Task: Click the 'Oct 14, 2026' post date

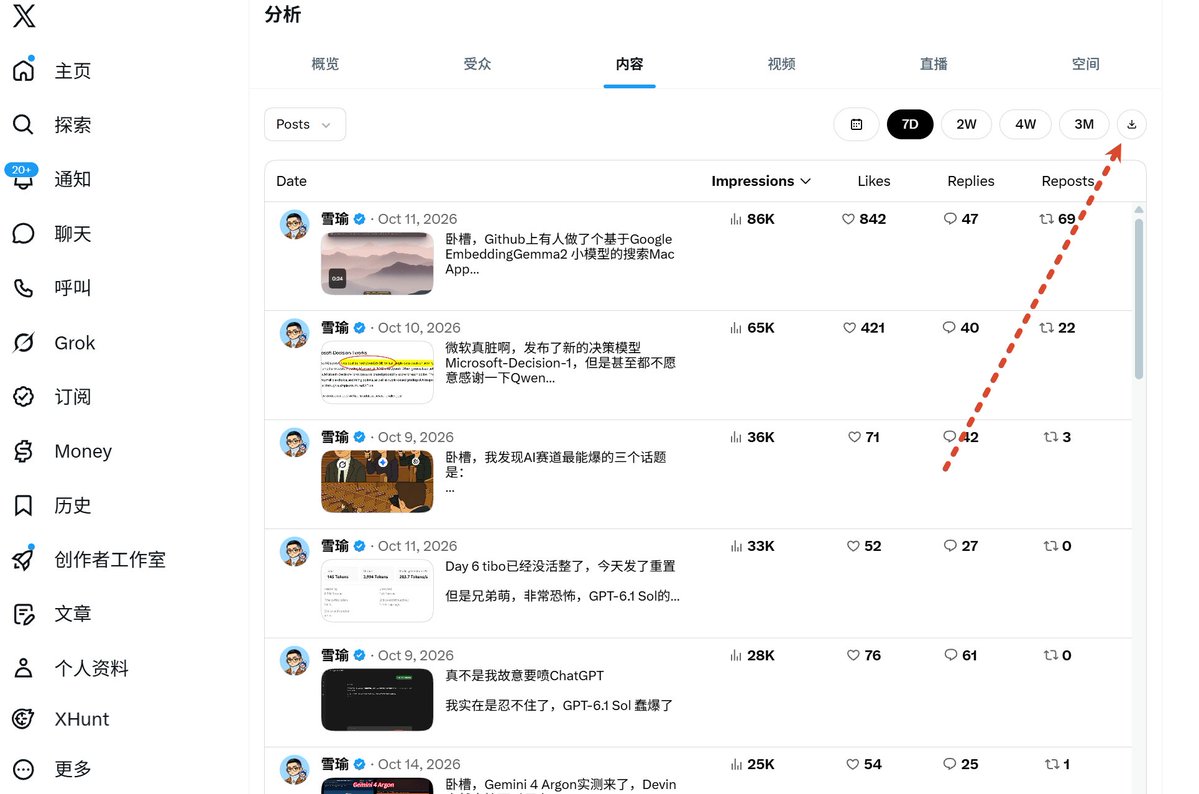Action: [x=419, y=764]
